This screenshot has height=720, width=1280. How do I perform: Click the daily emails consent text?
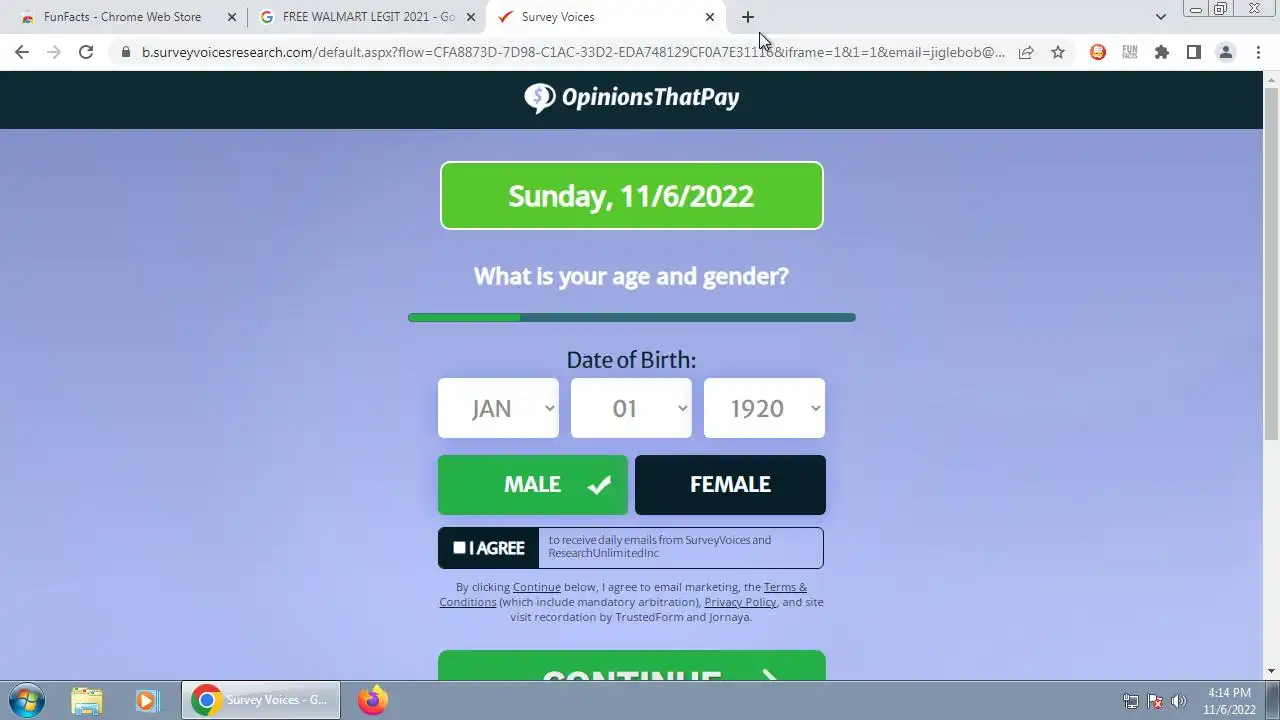click(x=660, y=546)
